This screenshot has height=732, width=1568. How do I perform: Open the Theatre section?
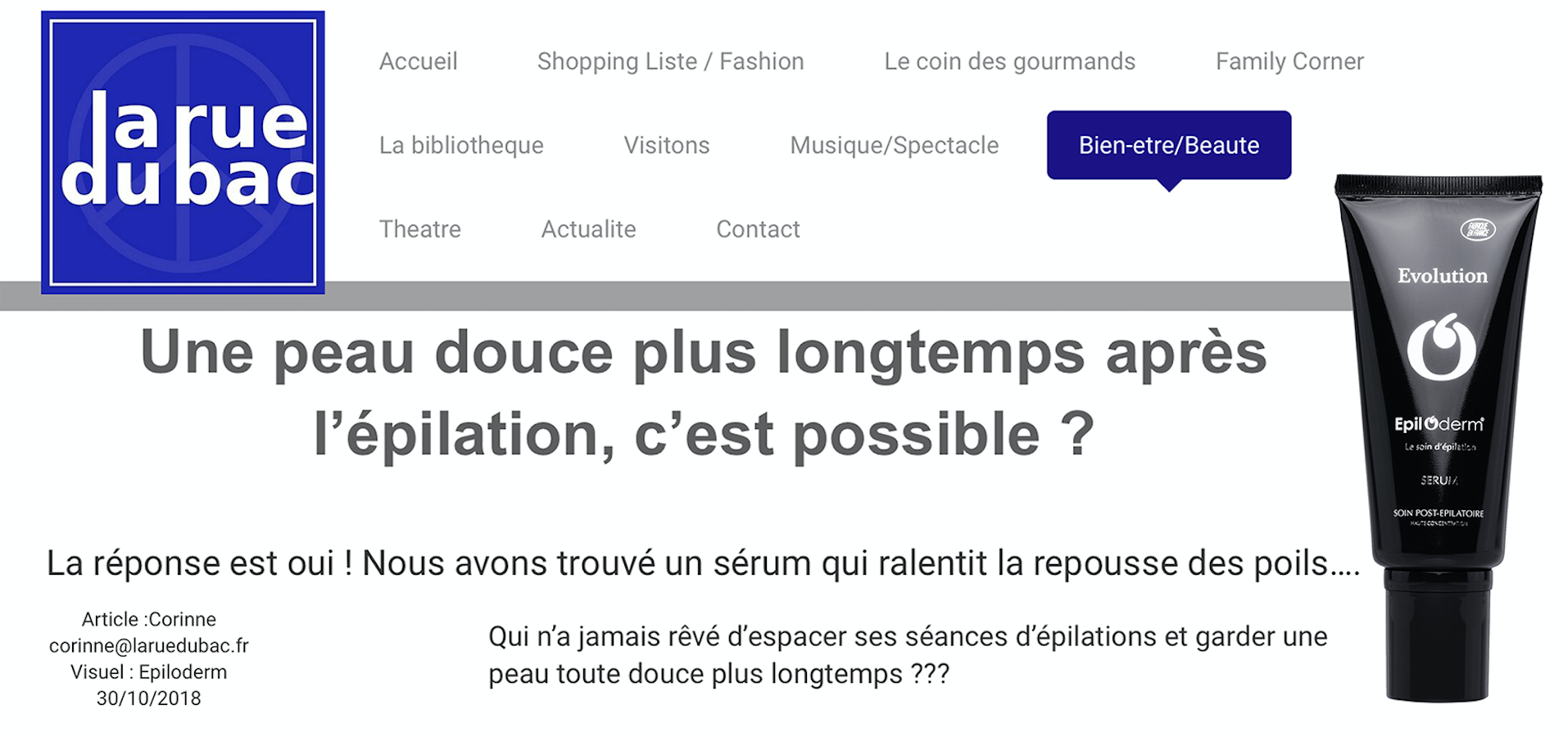point(419,229)
